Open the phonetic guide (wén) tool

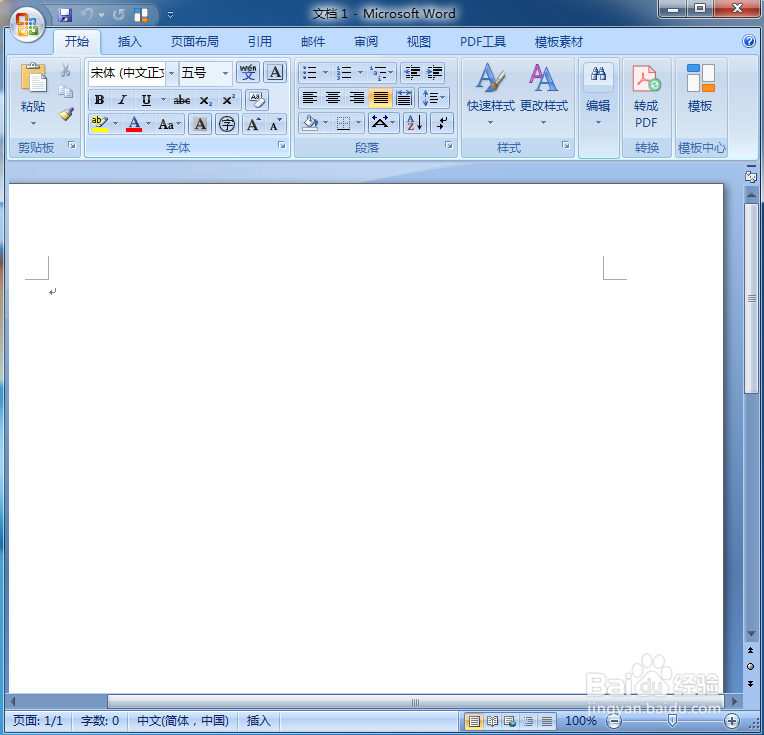[248, 73]
